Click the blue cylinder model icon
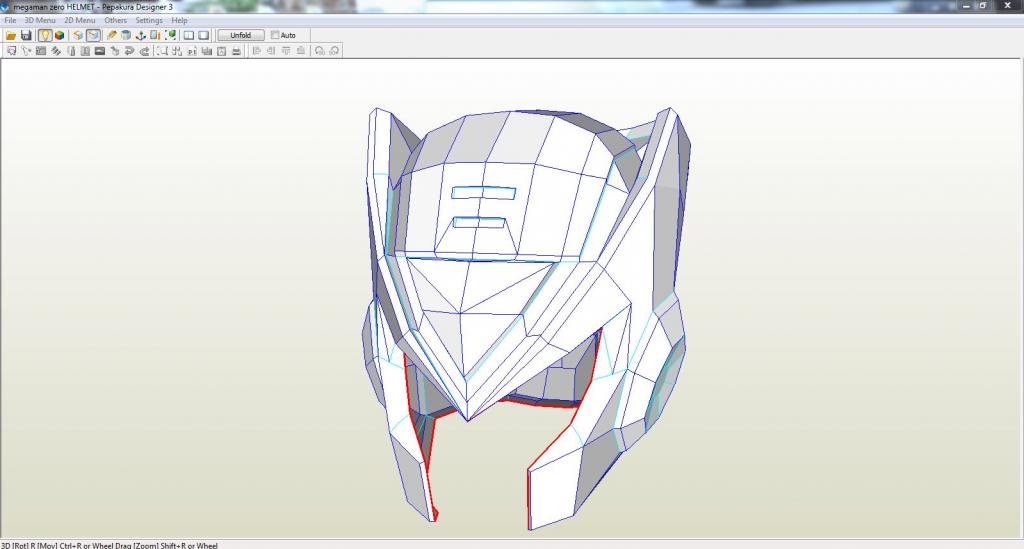 [126, 35]
